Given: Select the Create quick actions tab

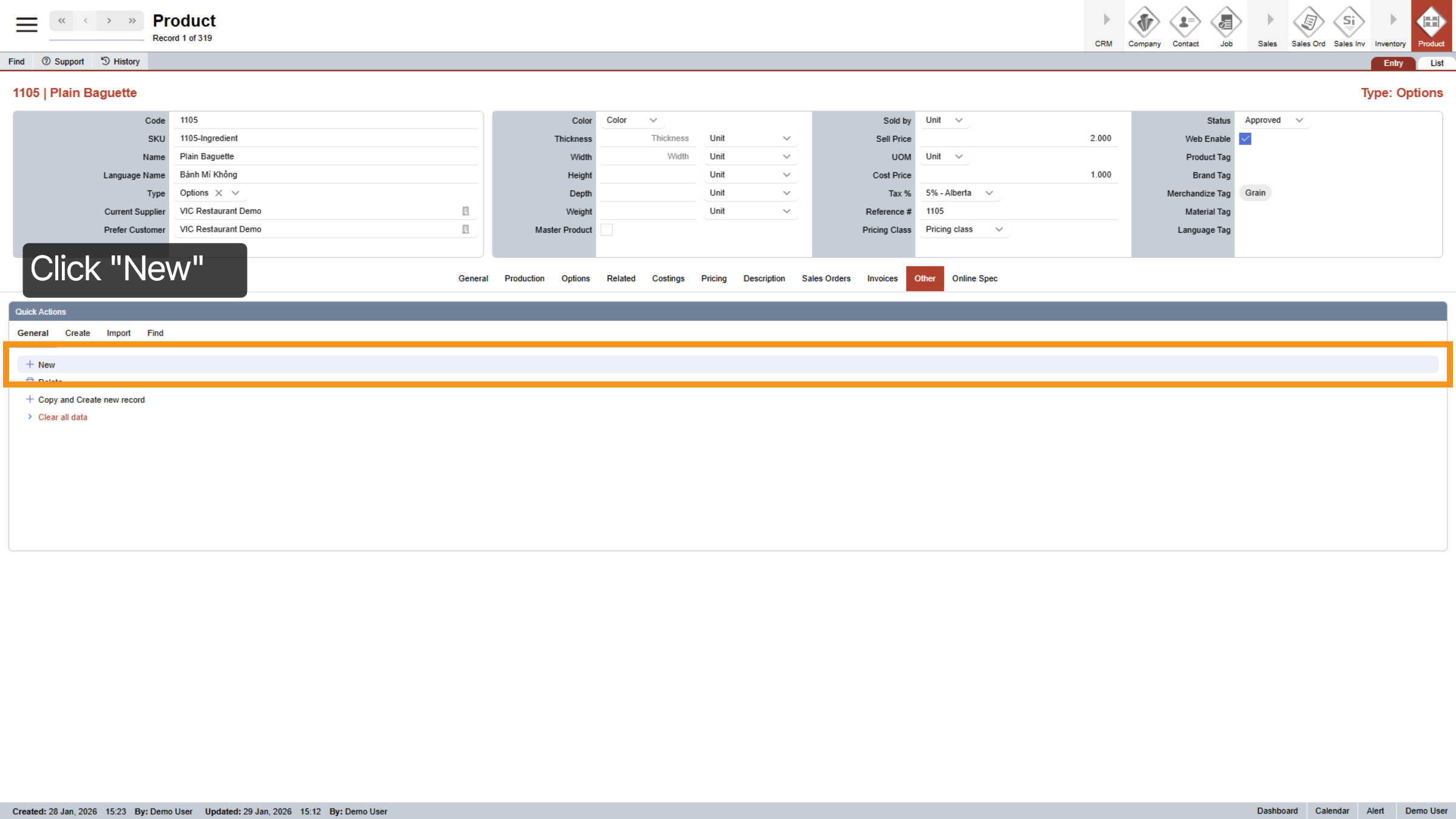Looking at the screenshot, I should 78,333.
